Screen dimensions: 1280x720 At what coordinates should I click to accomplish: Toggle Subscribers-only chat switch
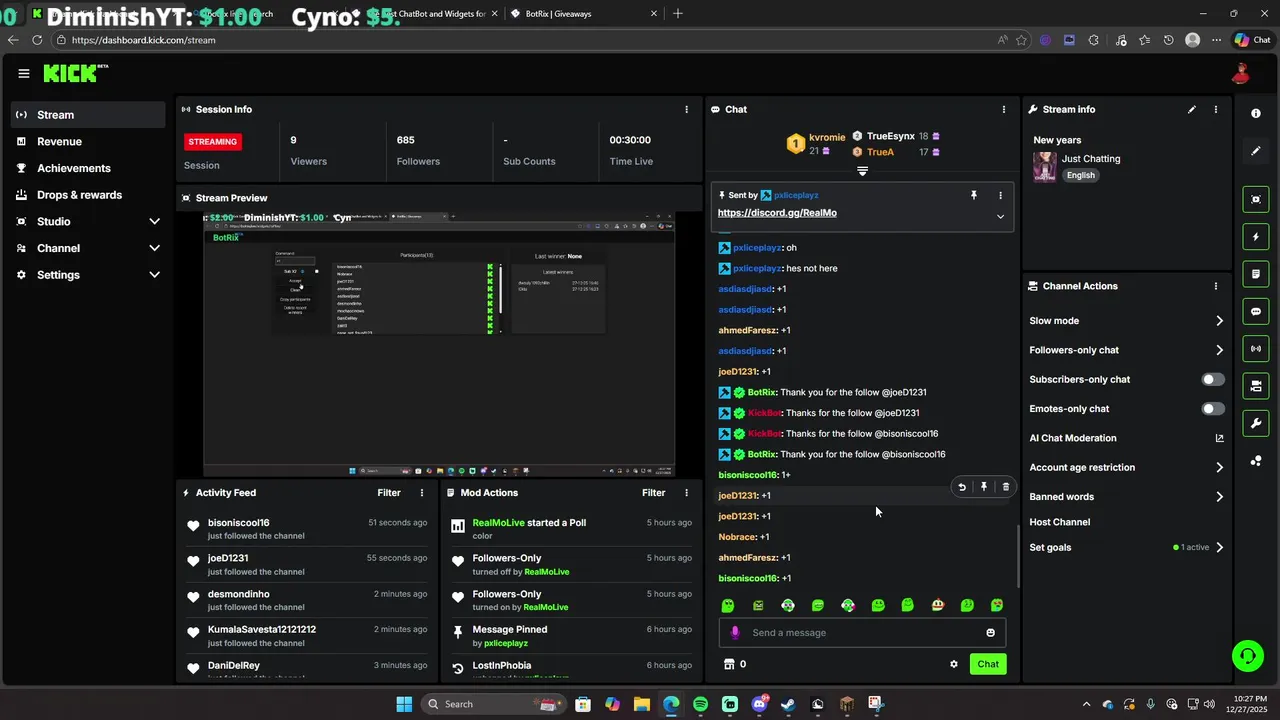1212,380
